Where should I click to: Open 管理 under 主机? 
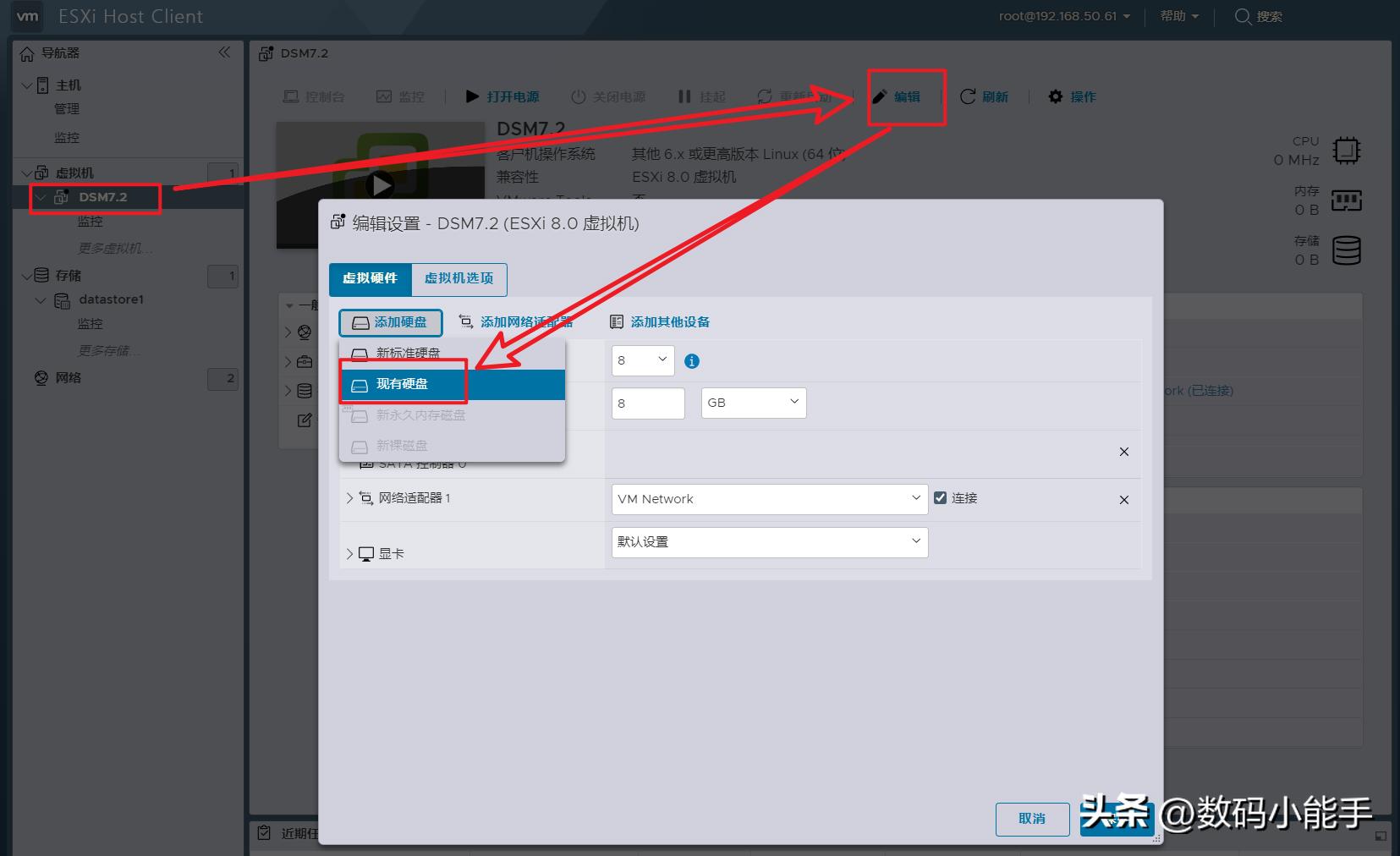67,109
